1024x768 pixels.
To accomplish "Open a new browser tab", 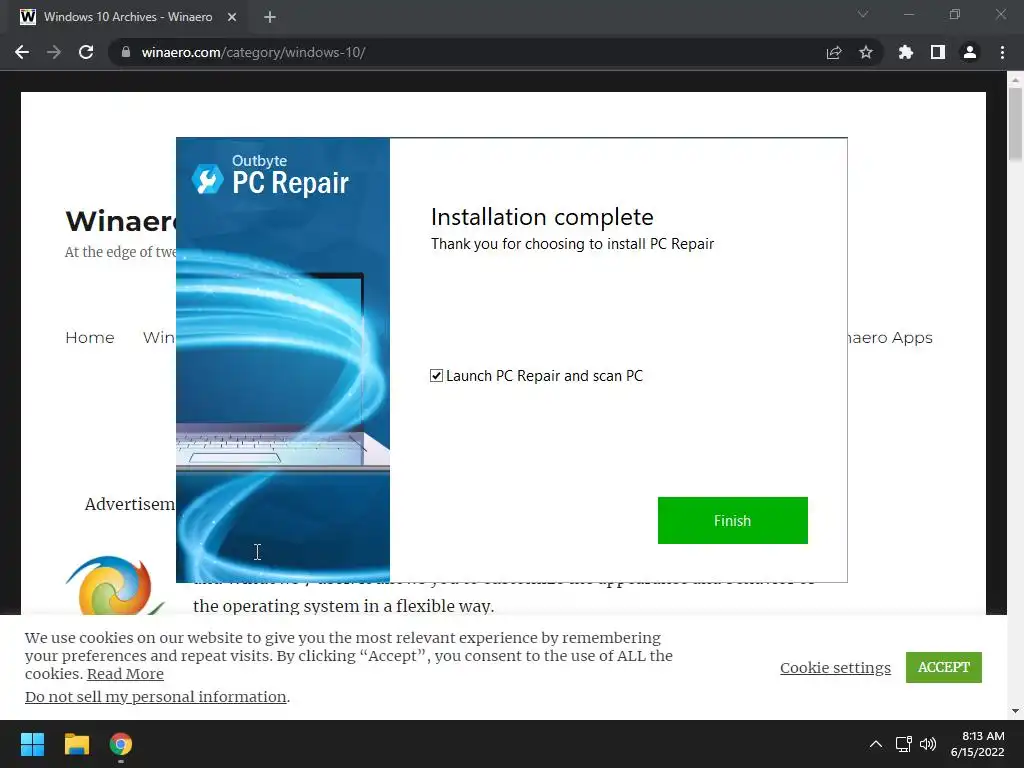I will (x=270, y=17).
